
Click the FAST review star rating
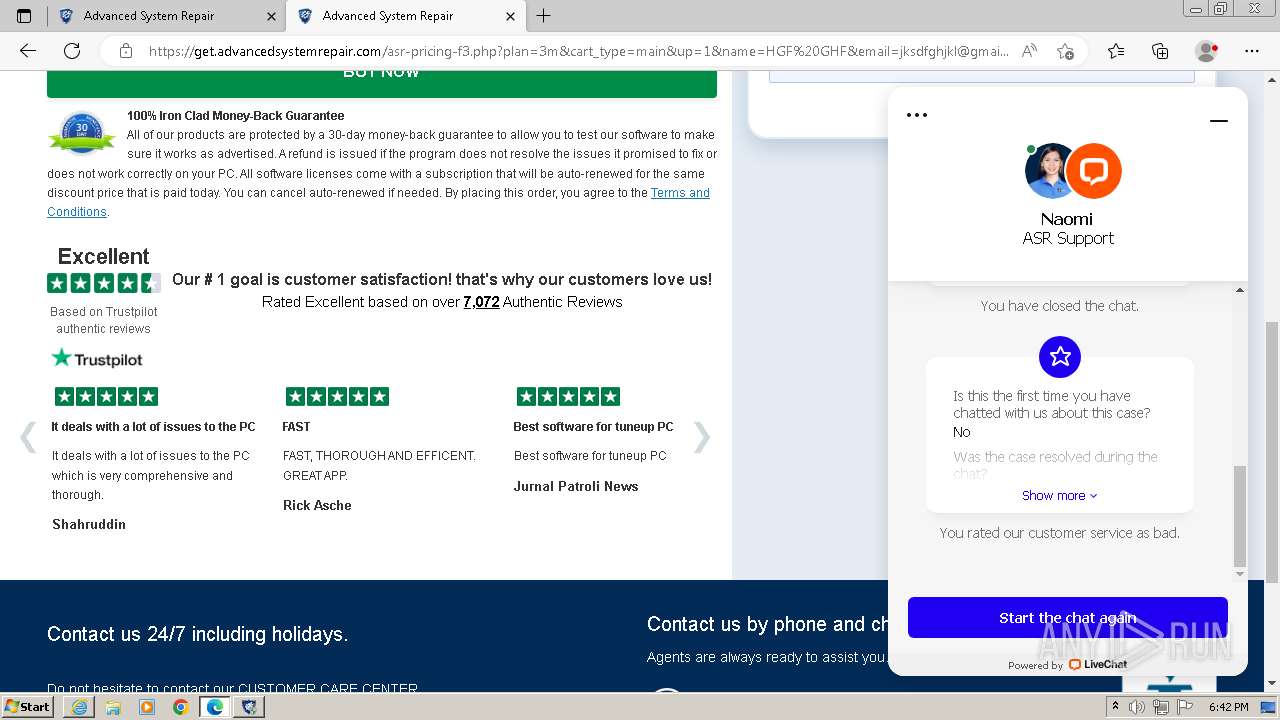tap(337, 396)
